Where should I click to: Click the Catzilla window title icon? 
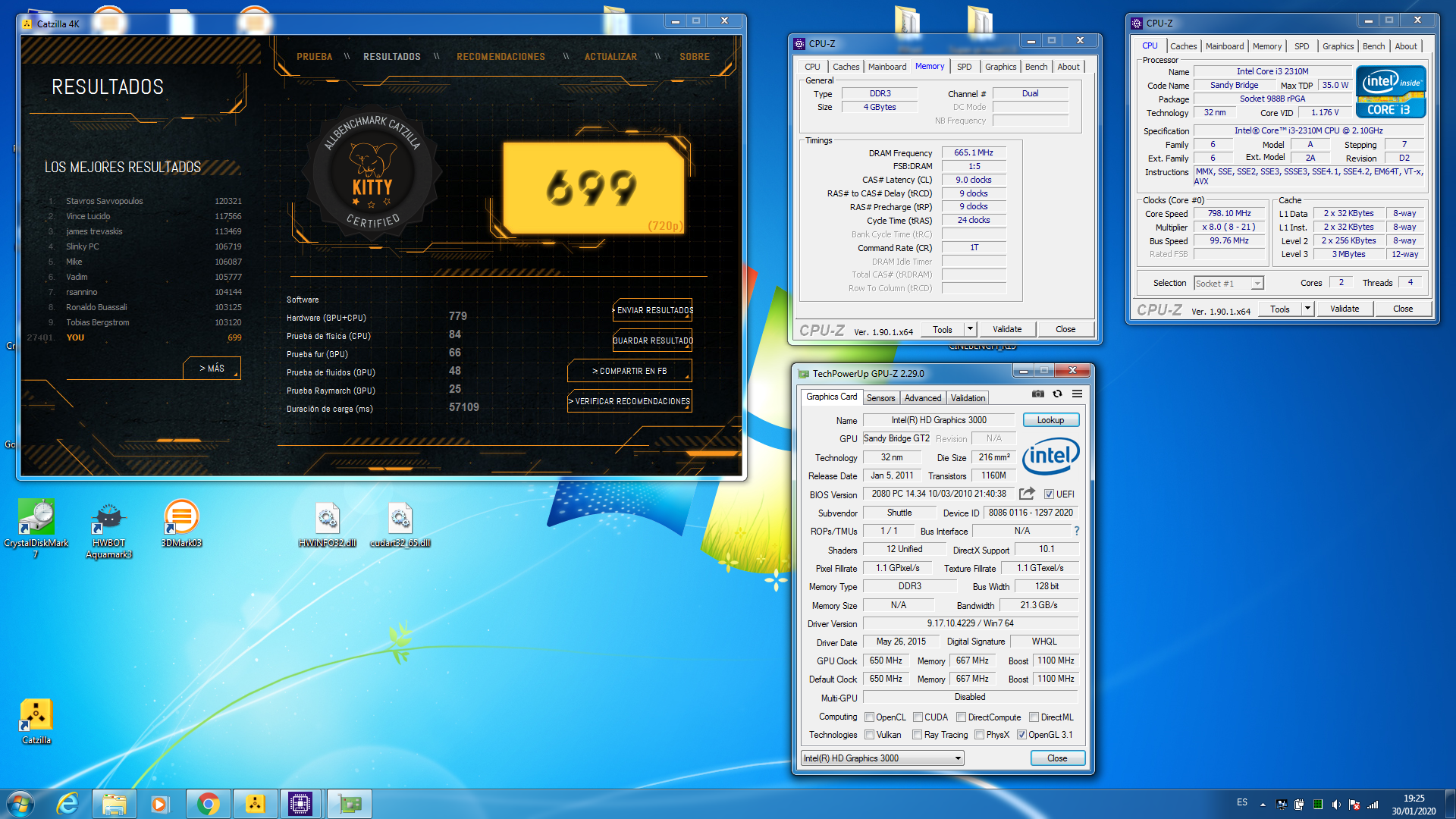coord(27,24)
